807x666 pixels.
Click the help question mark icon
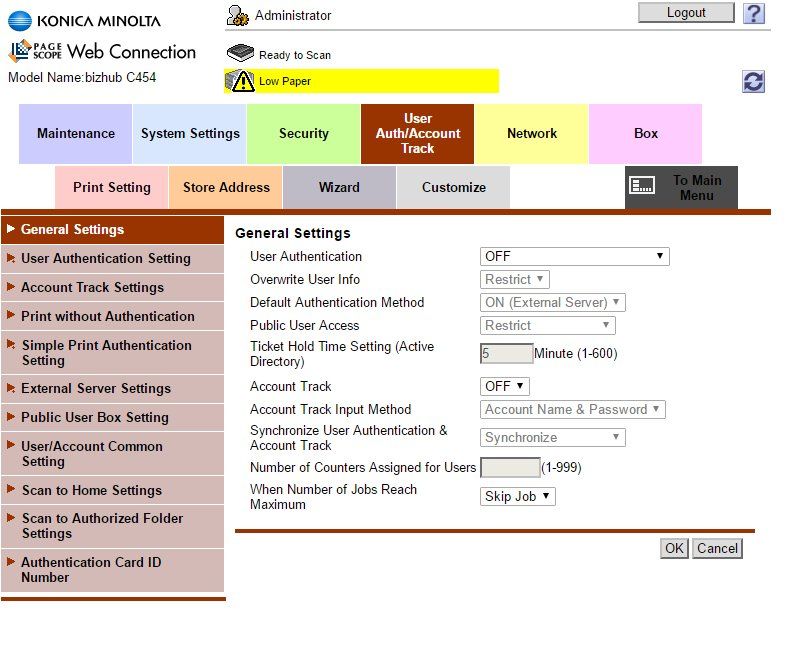coord(754,13)
